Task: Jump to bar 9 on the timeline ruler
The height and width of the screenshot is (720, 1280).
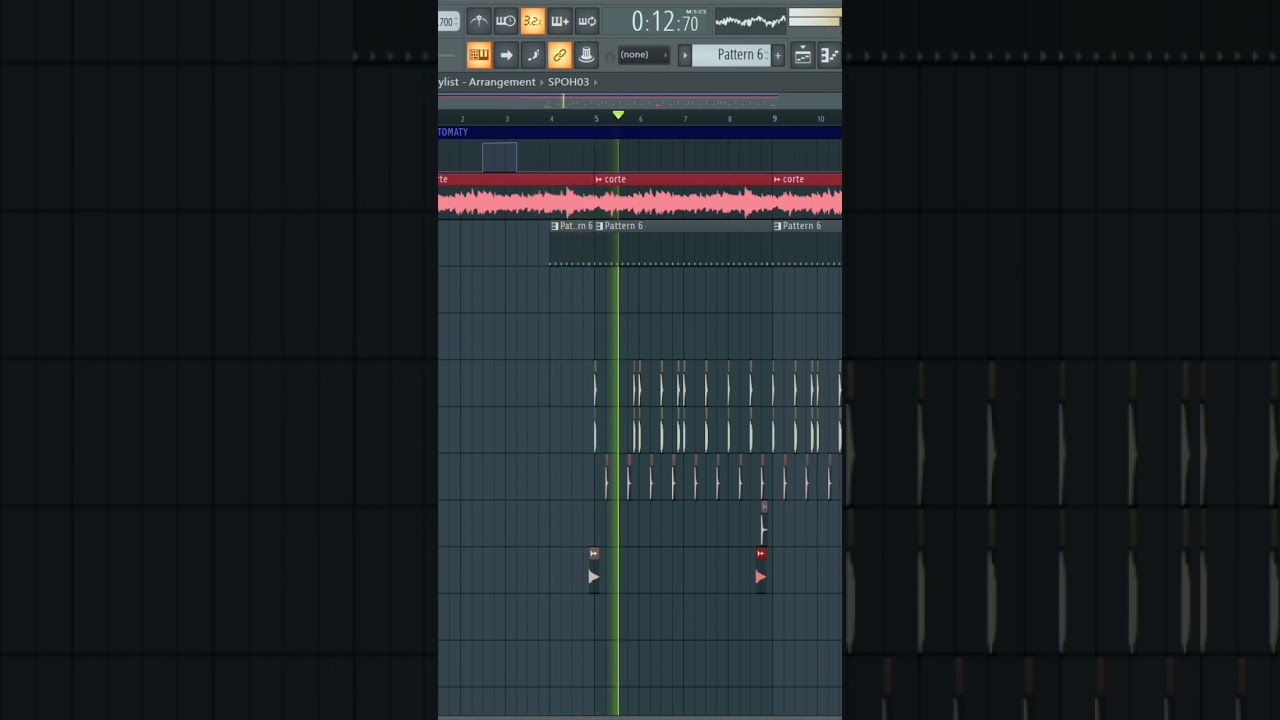Action: click(774, 119)
